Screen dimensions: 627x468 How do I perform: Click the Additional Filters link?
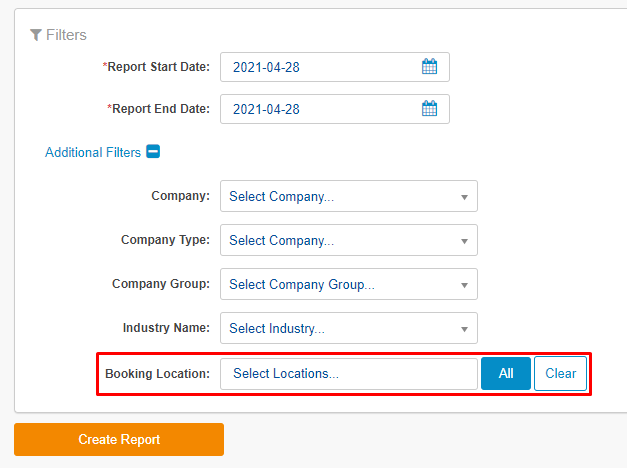pos(93,152)
